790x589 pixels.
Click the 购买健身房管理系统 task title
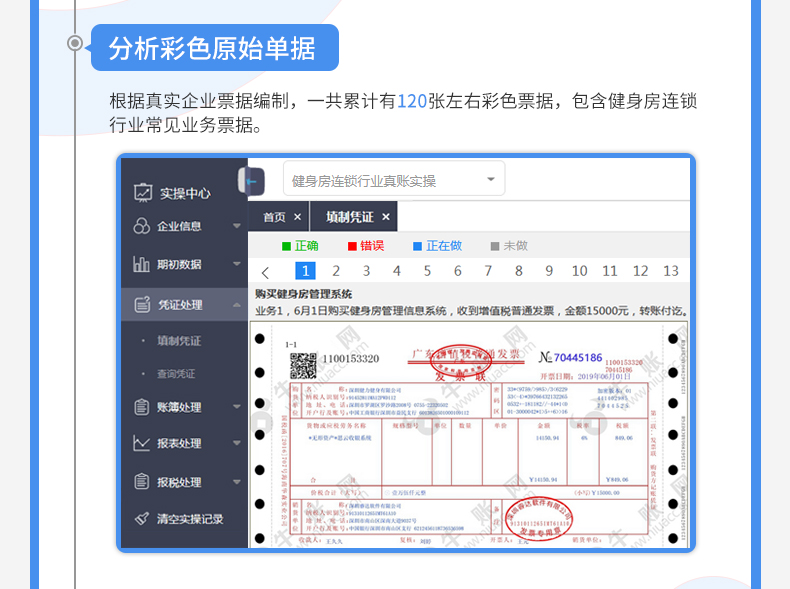(303, 294)
